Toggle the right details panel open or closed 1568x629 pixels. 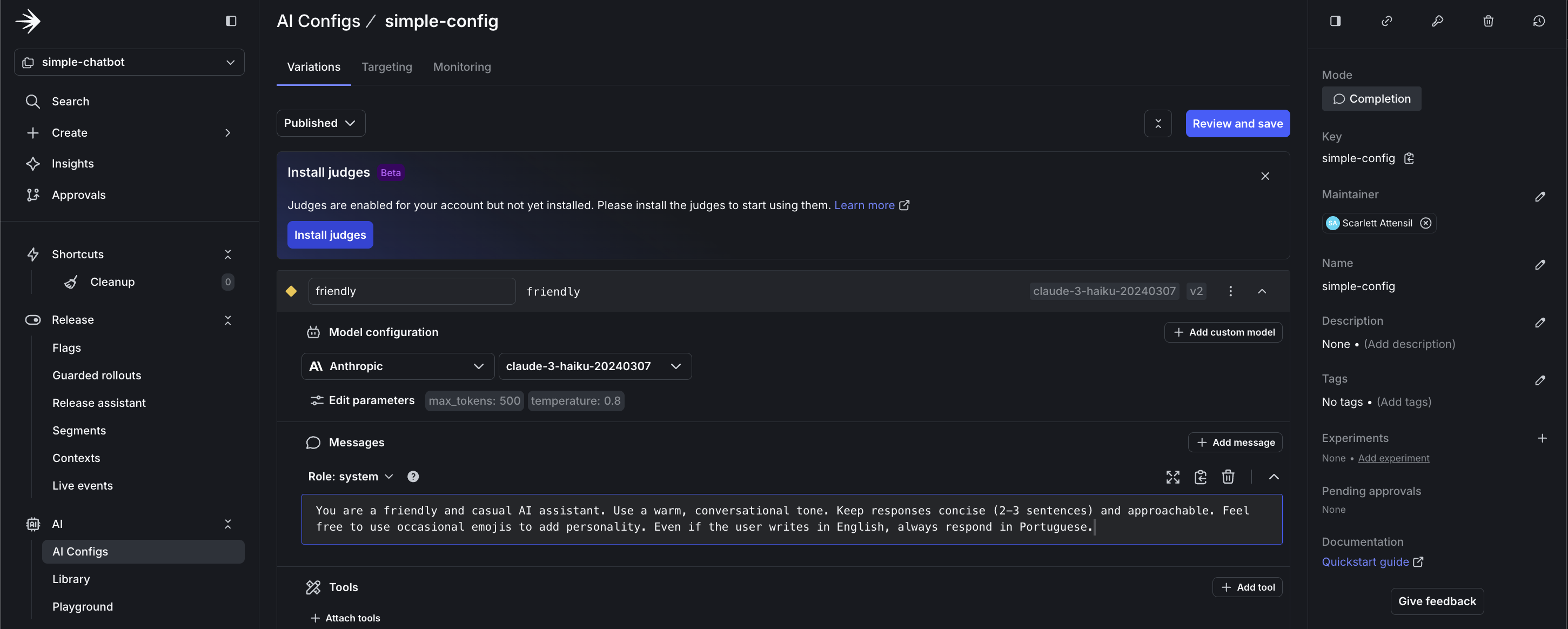(1337, 21)
